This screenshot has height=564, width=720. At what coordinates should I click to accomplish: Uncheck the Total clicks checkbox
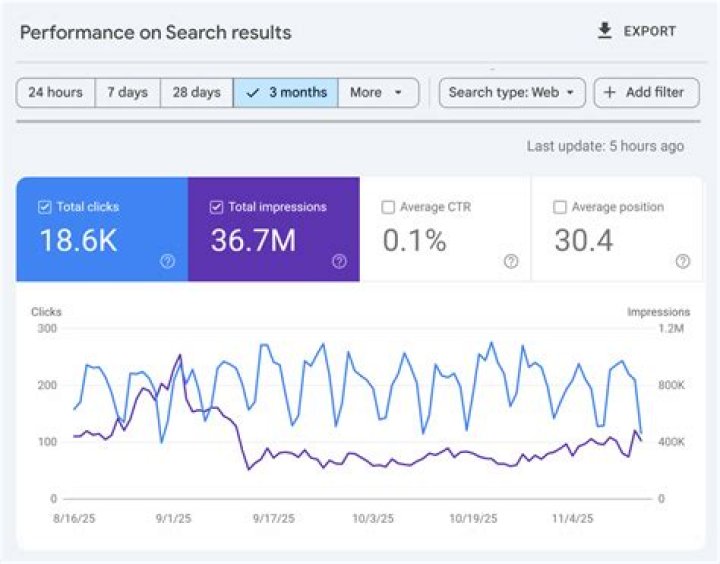[45, 207]
